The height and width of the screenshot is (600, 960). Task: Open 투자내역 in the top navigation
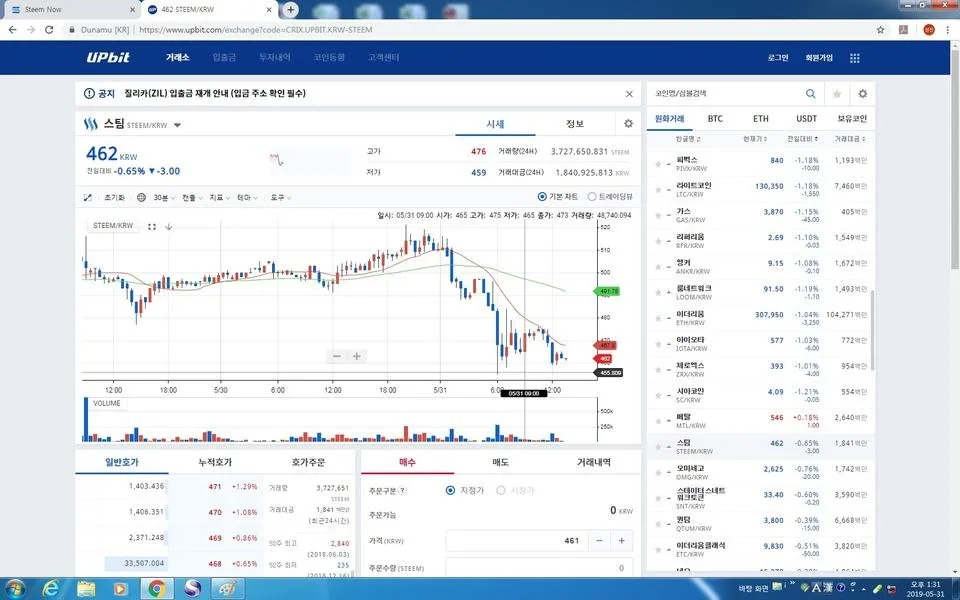pyautogui.click(x=274, y=57)
